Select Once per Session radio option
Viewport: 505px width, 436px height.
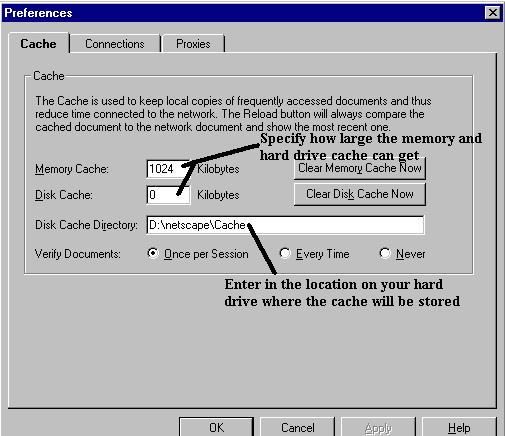(x=153, y=253)
